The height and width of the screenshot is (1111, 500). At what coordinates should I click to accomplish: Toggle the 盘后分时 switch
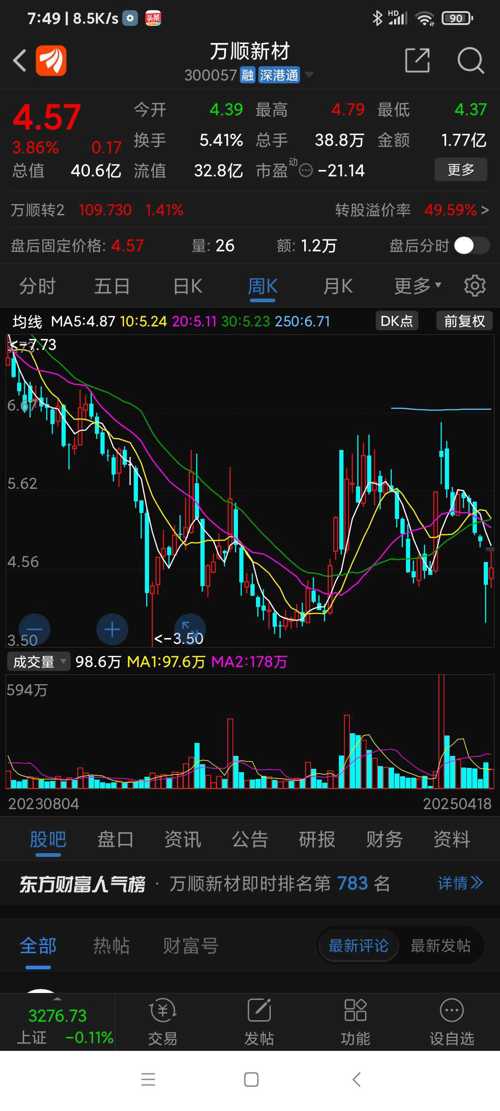tap(472, 246)
